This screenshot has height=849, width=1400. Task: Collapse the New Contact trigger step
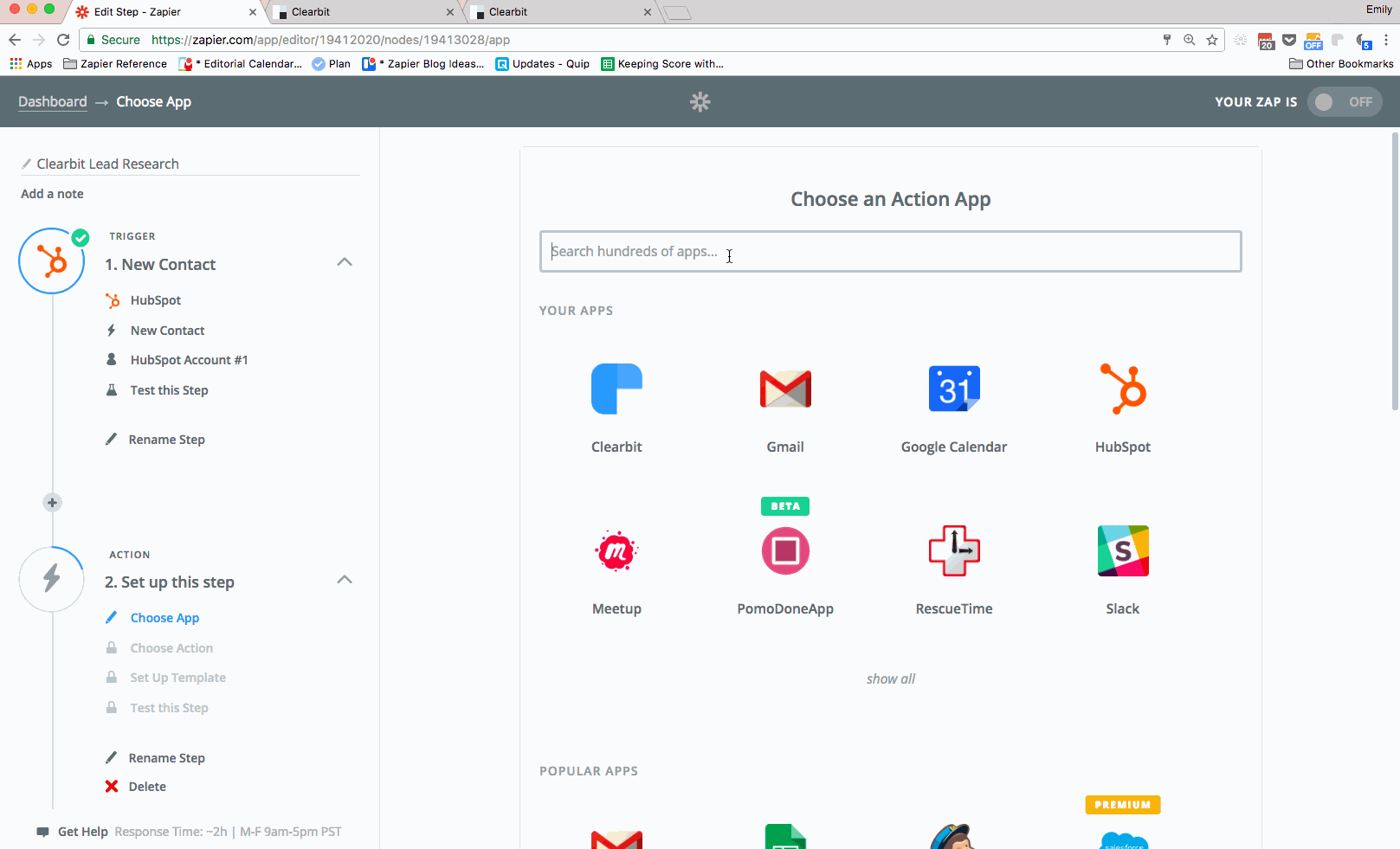pos(345,262)
